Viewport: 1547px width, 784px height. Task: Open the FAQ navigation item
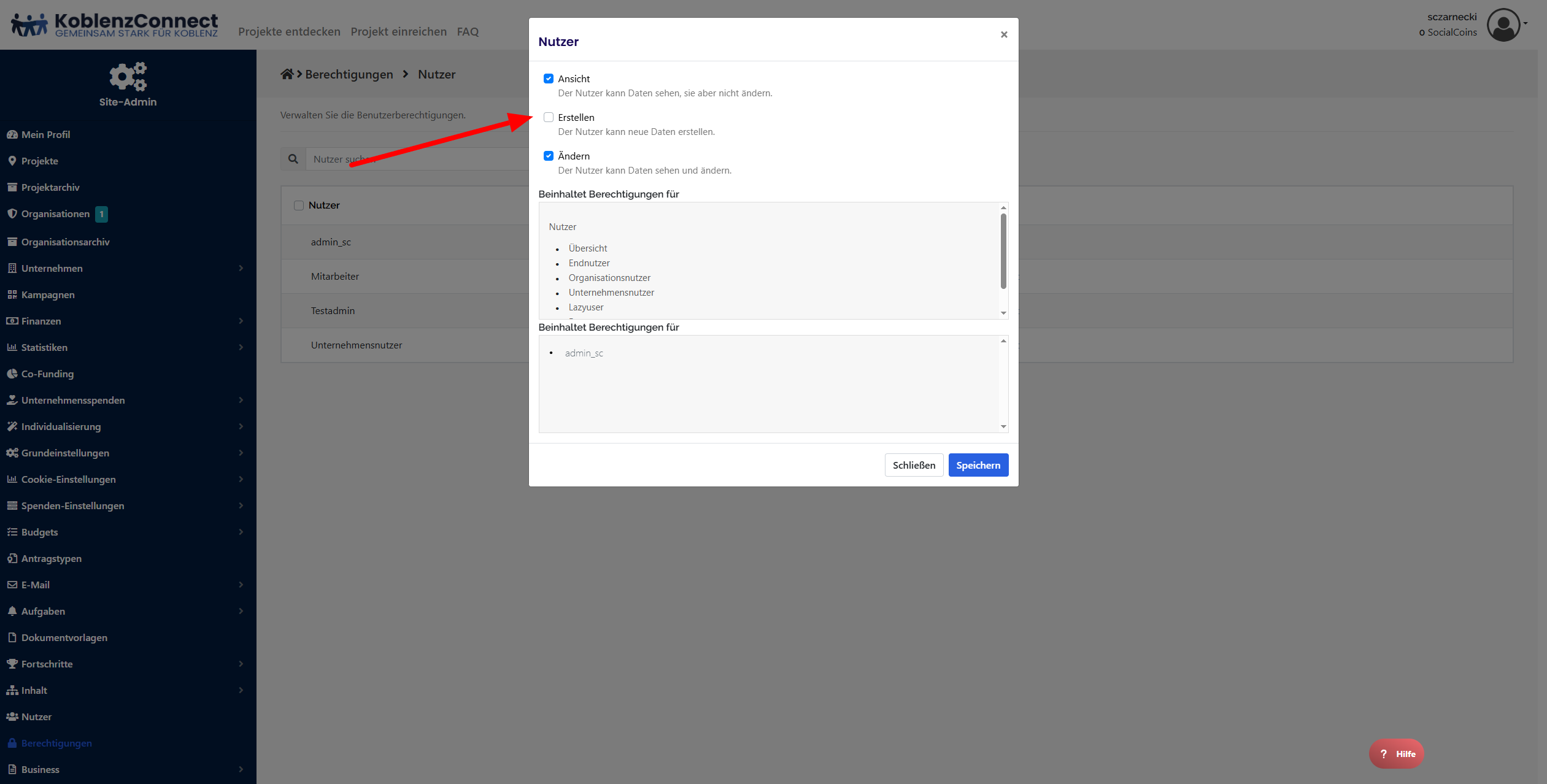(x=468, y=31)
